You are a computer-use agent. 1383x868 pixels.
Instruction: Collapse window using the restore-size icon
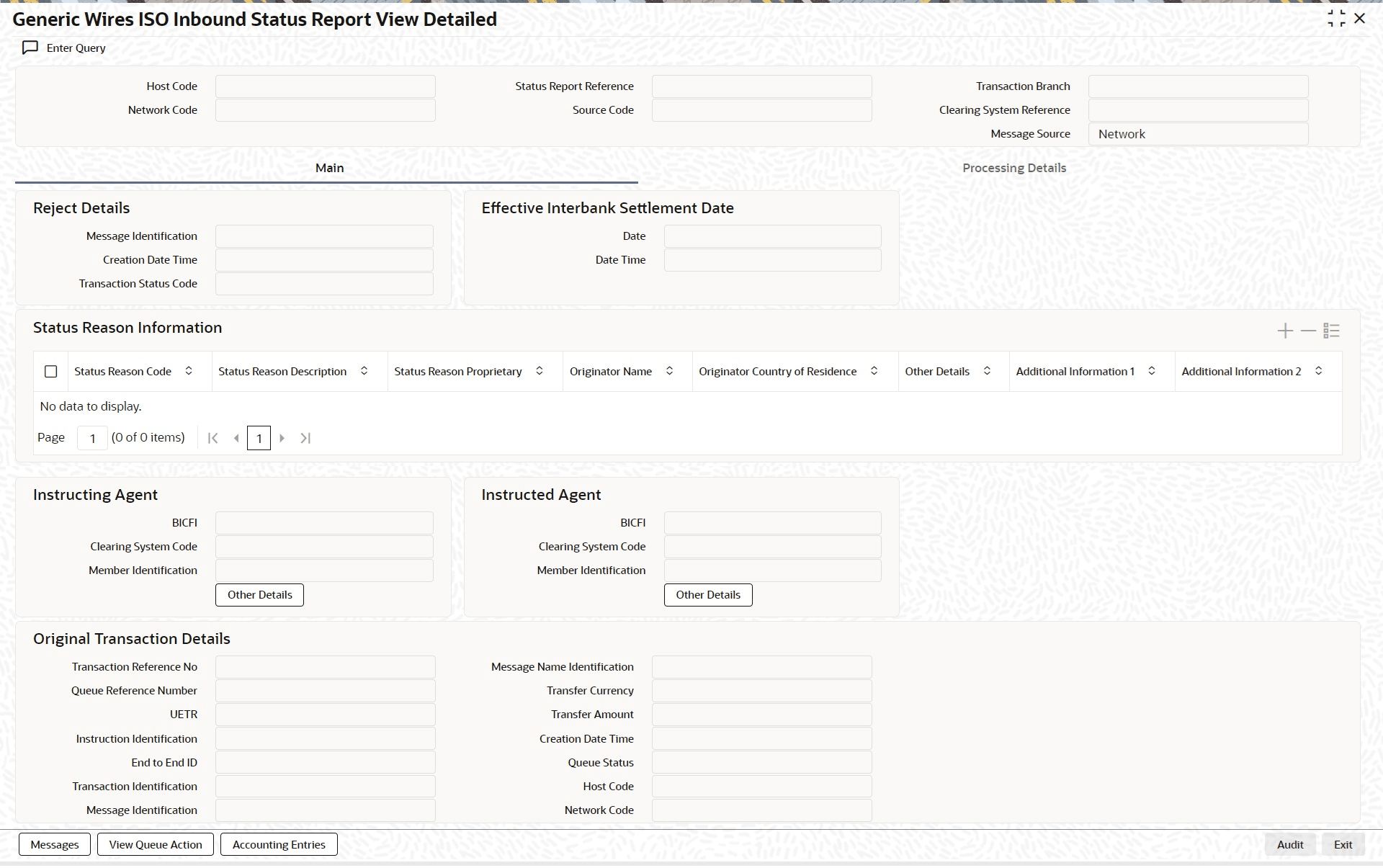[1336, 19]
